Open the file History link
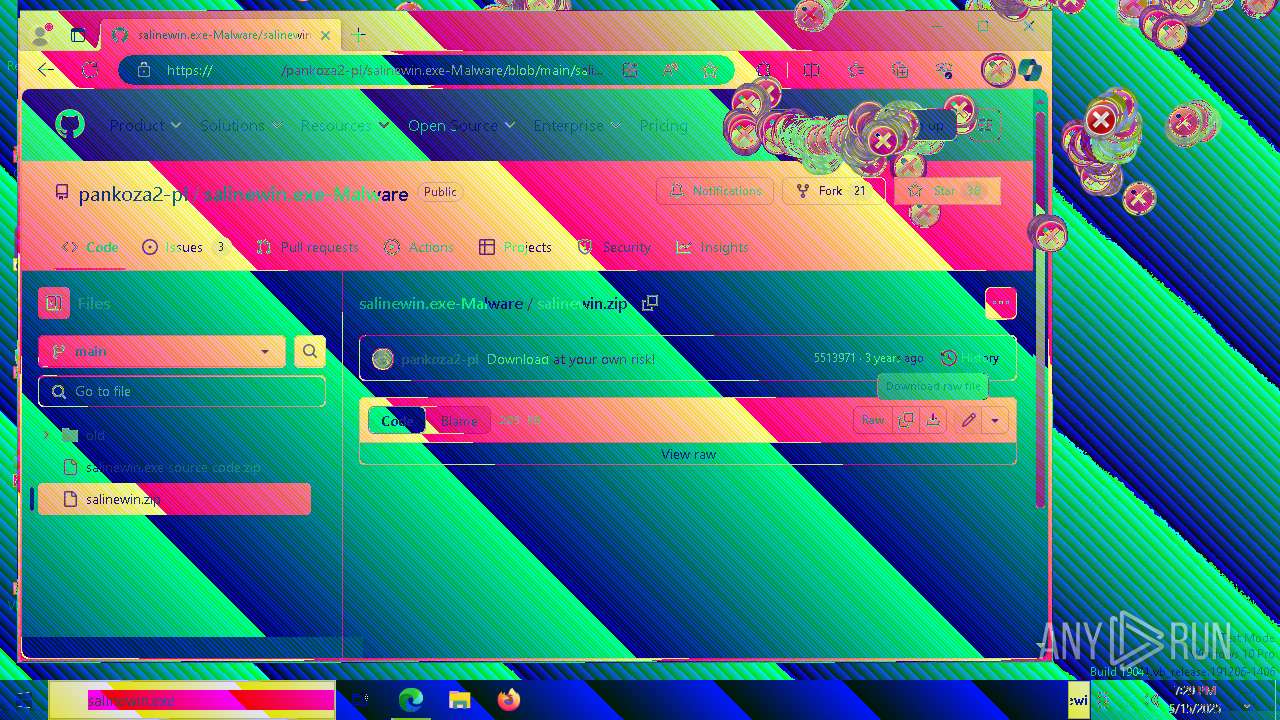 pyautogui.click(x=970, y=358)
